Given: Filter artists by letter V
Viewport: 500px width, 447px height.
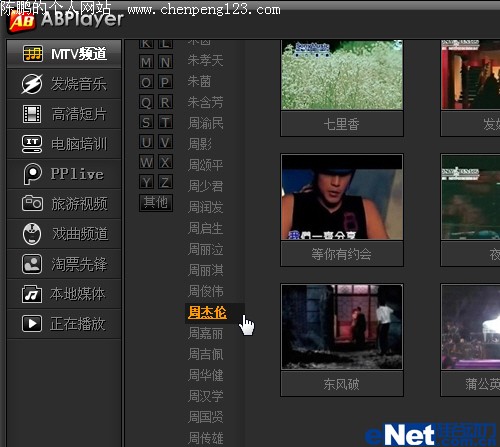Looking at the screenshot, I should pos(165,142).
